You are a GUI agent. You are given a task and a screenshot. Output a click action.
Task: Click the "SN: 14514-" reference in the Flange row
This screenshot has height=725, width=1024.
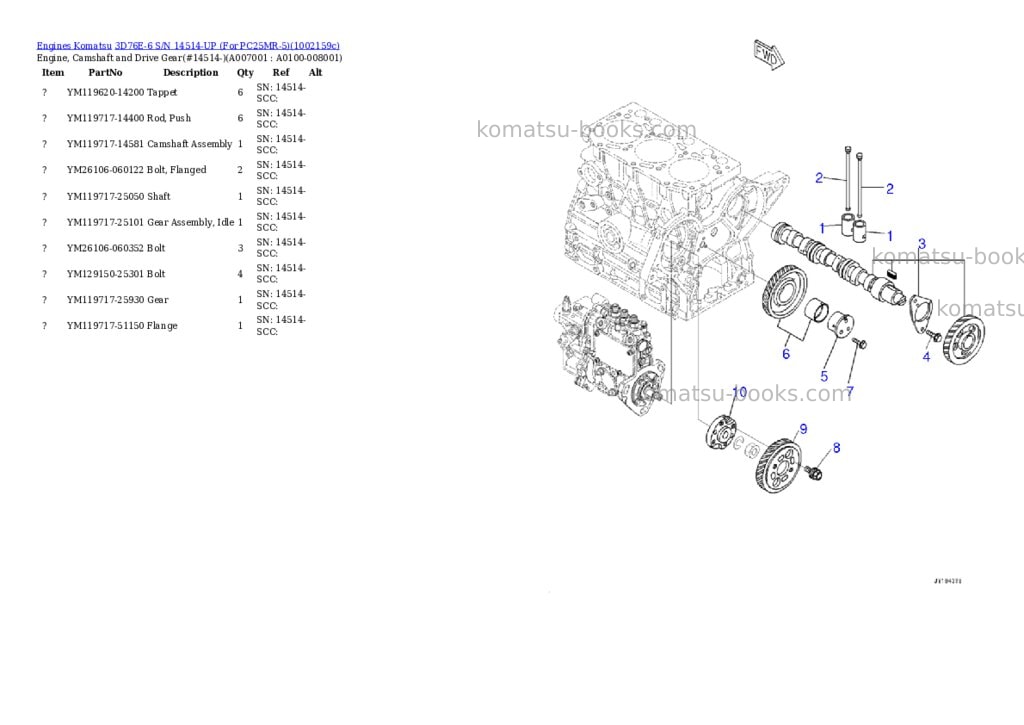(x=281, y=320)
